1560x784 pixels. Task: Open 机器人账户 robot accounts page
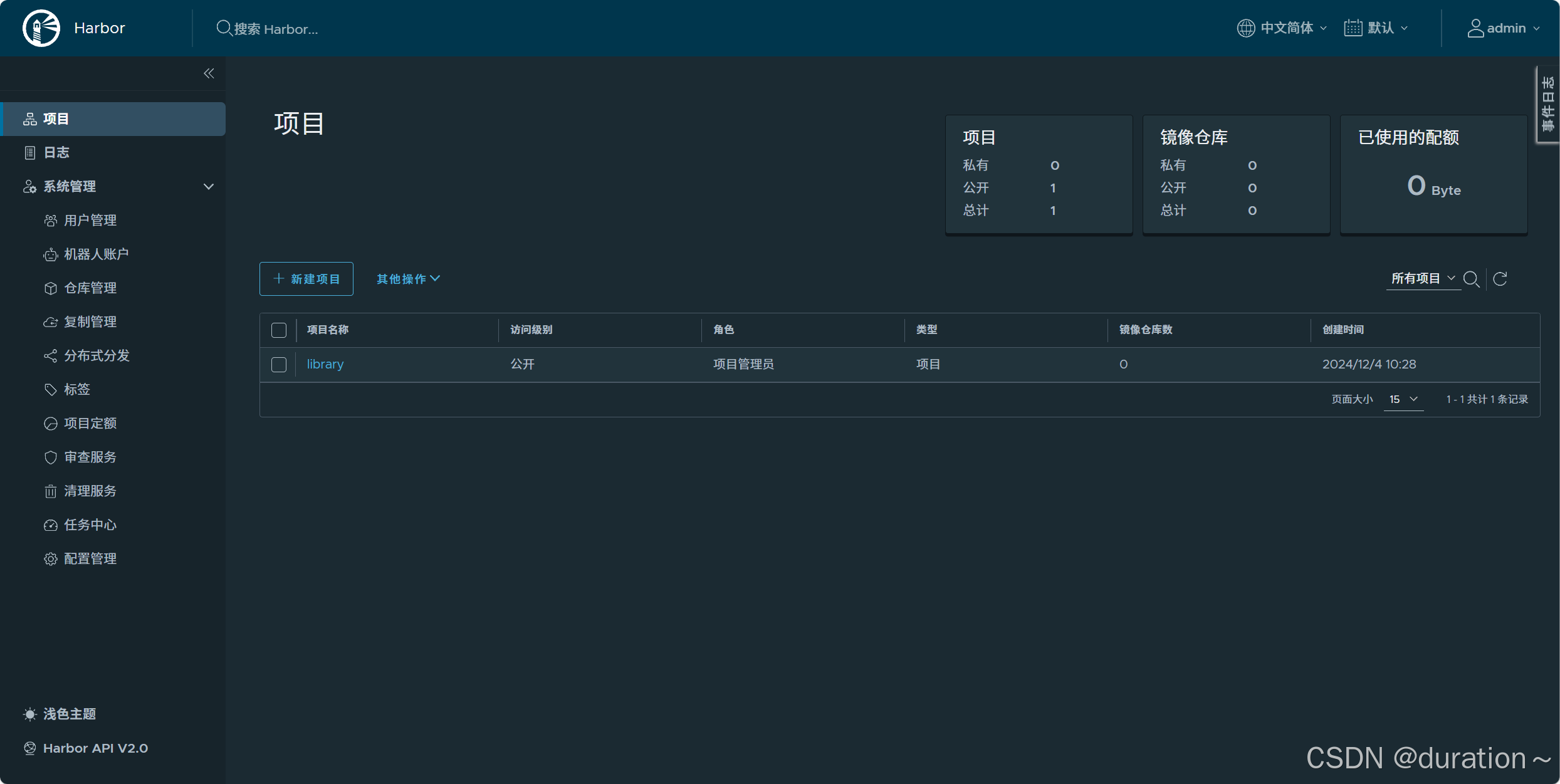(x=96, y=254)
